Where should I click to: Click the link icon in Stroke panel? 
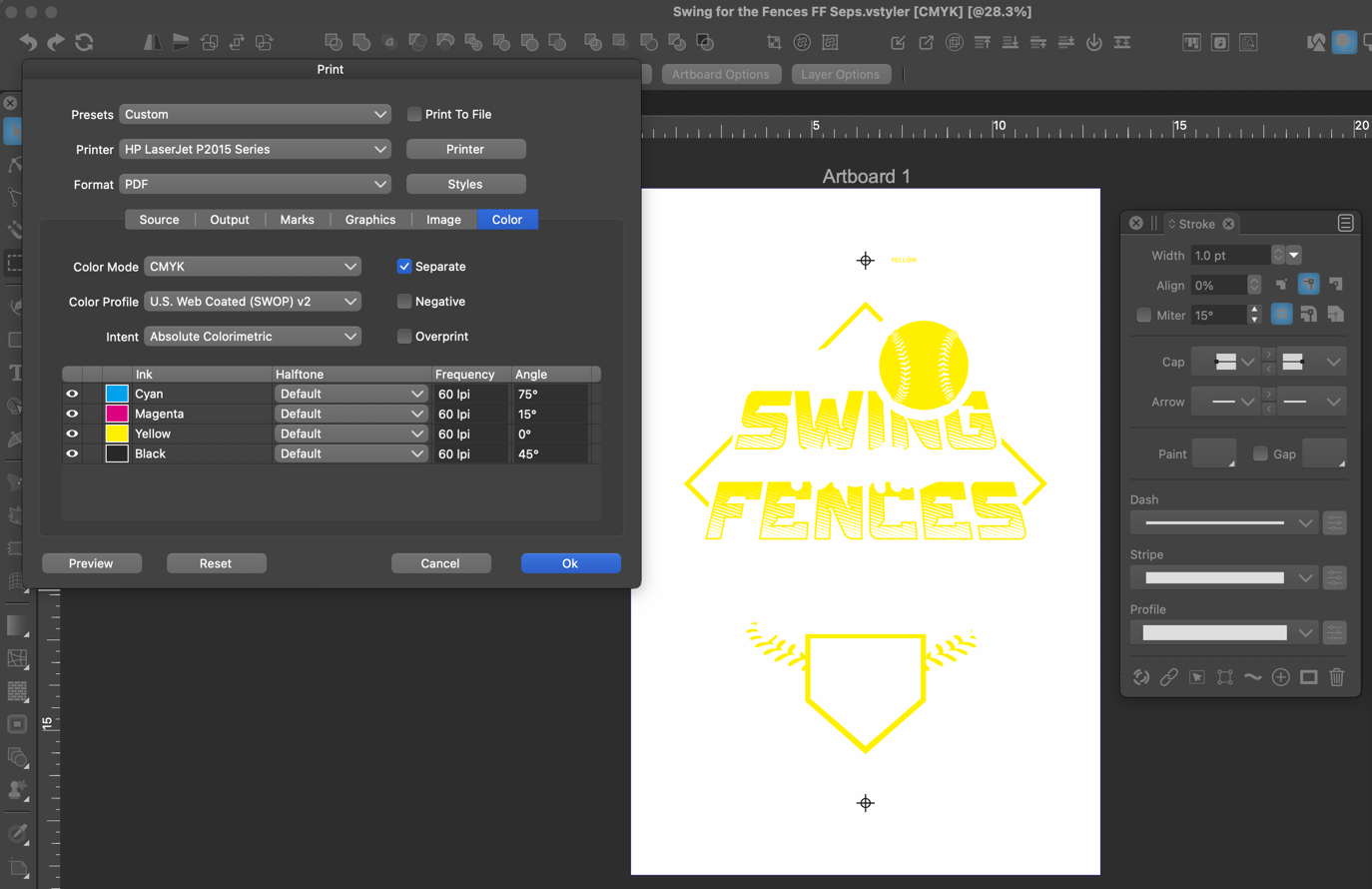coord(1168,677)
